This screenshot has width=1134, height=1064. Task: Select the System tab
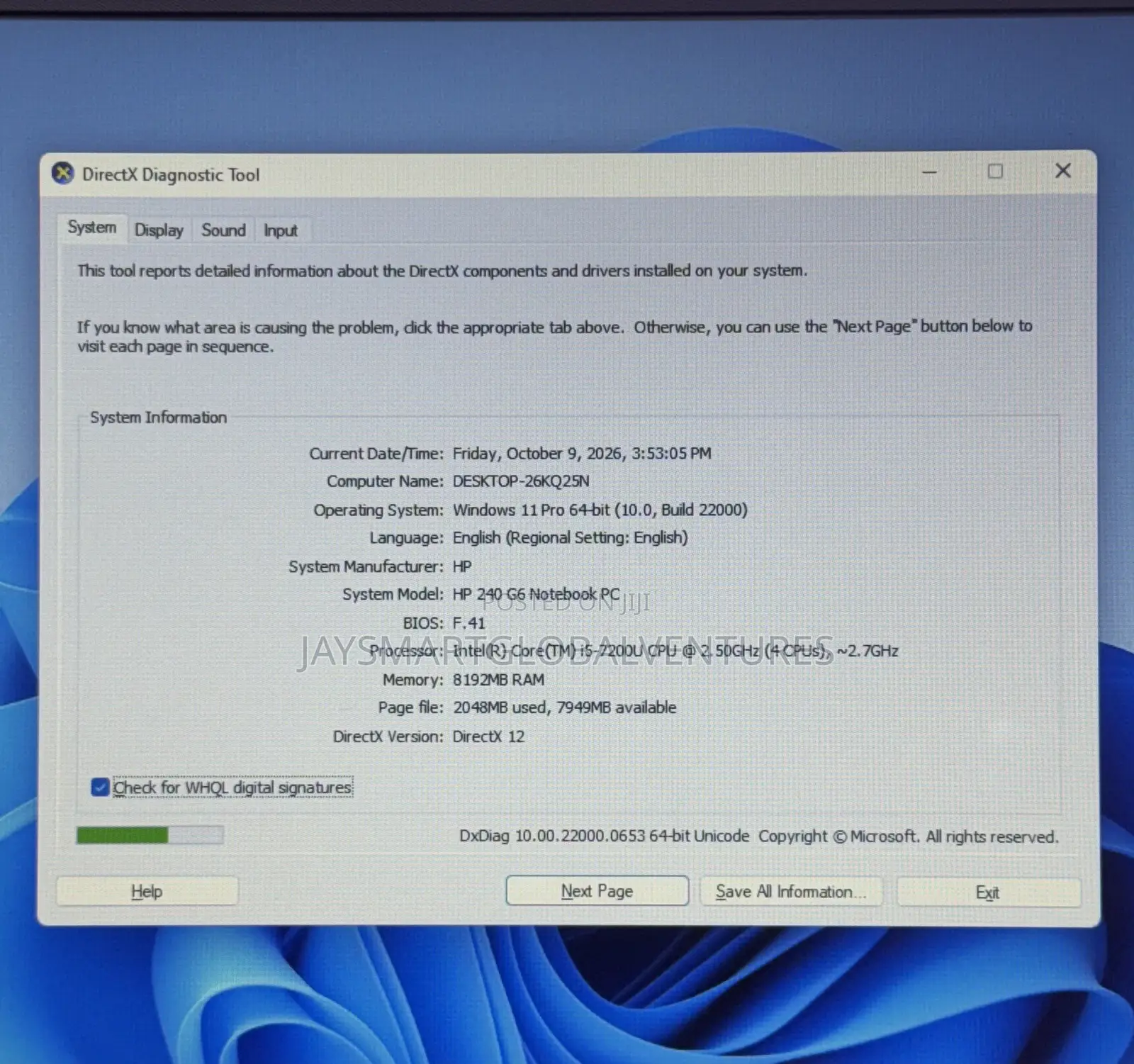click(92, 228)
